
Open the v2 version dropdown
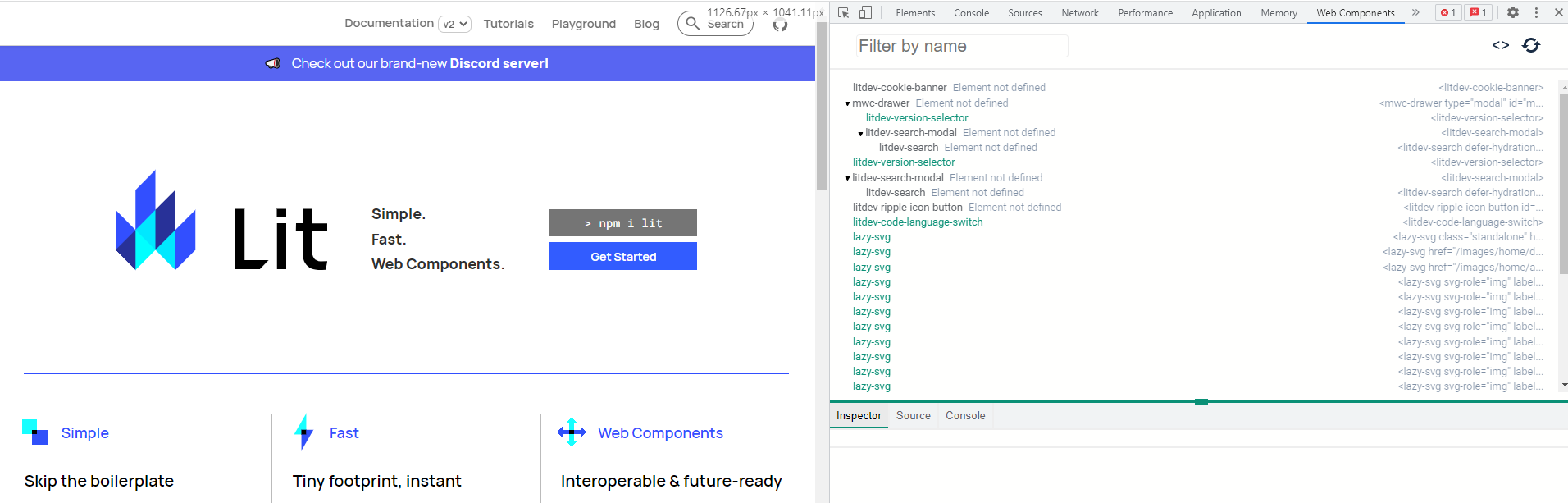[454, 24]
